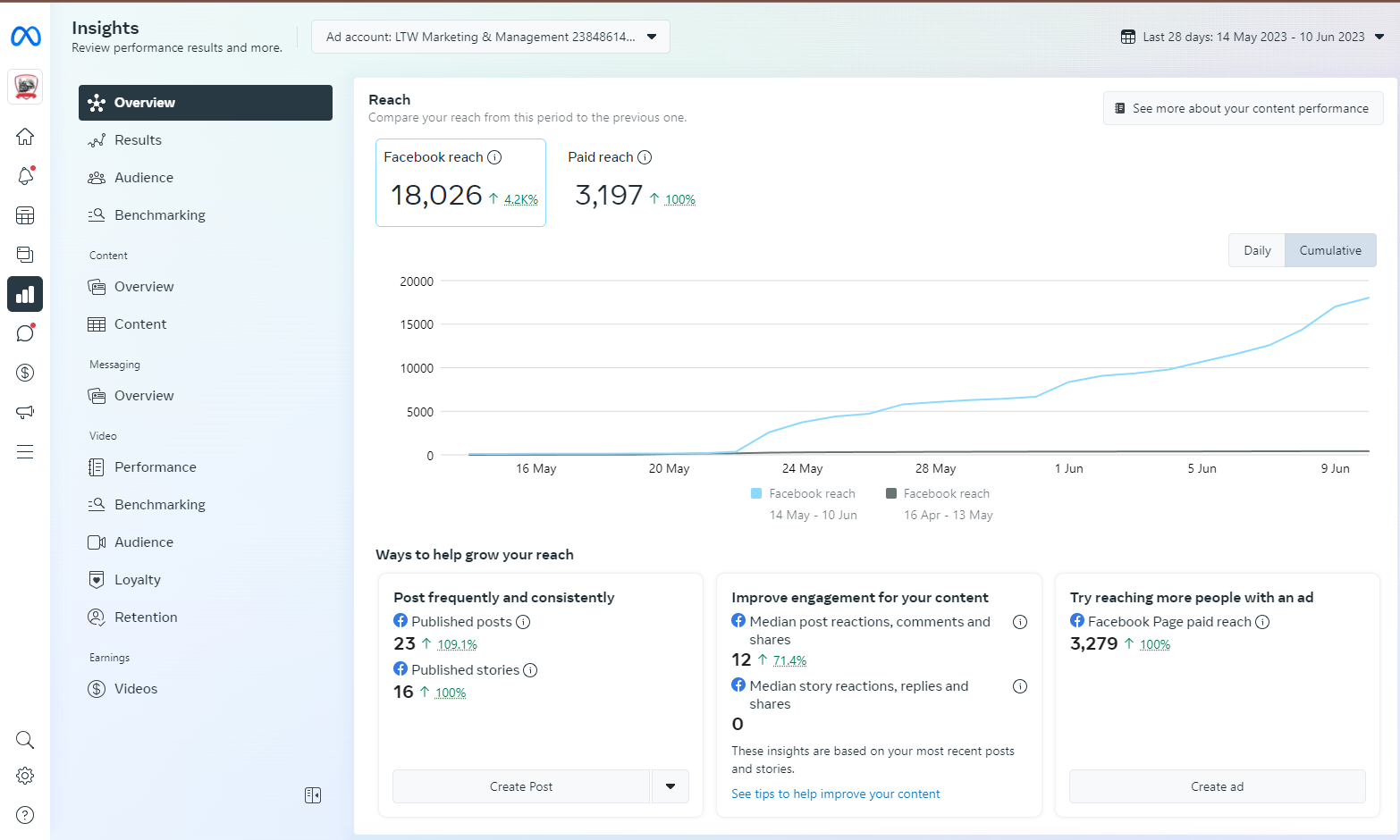This screenshot has width=1400, height=840.
Task: Open Retention menu item
Action: (206, 617)
